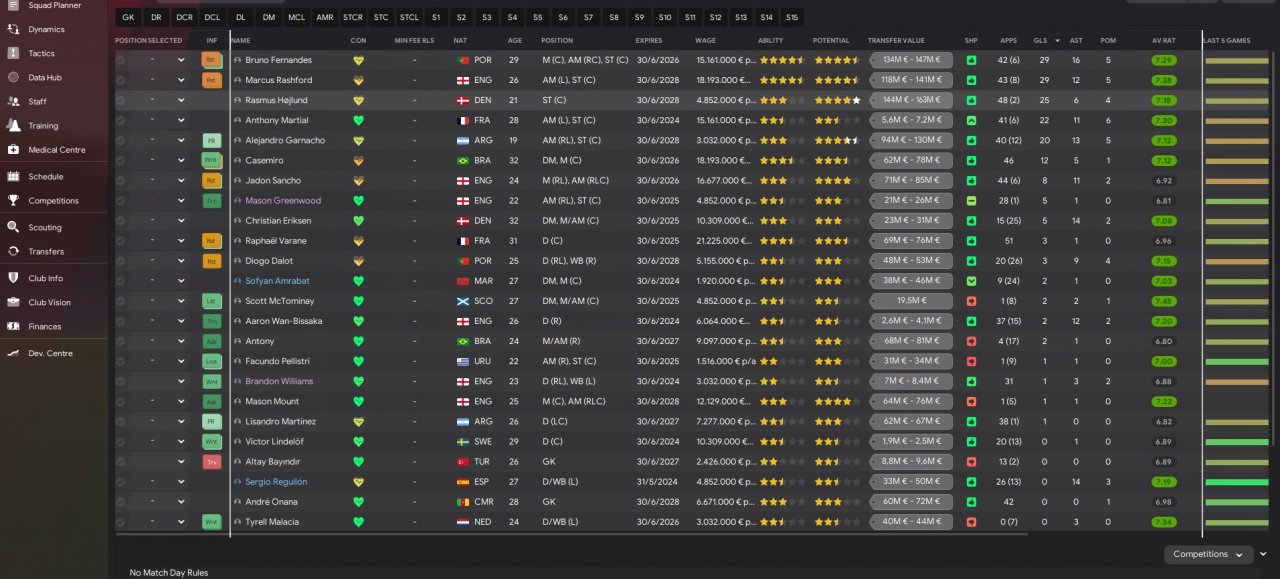The image size is (1280, 579).
Task: Toggle selection circle for Rasmus Højlund
Action: (x=121, y=100)
